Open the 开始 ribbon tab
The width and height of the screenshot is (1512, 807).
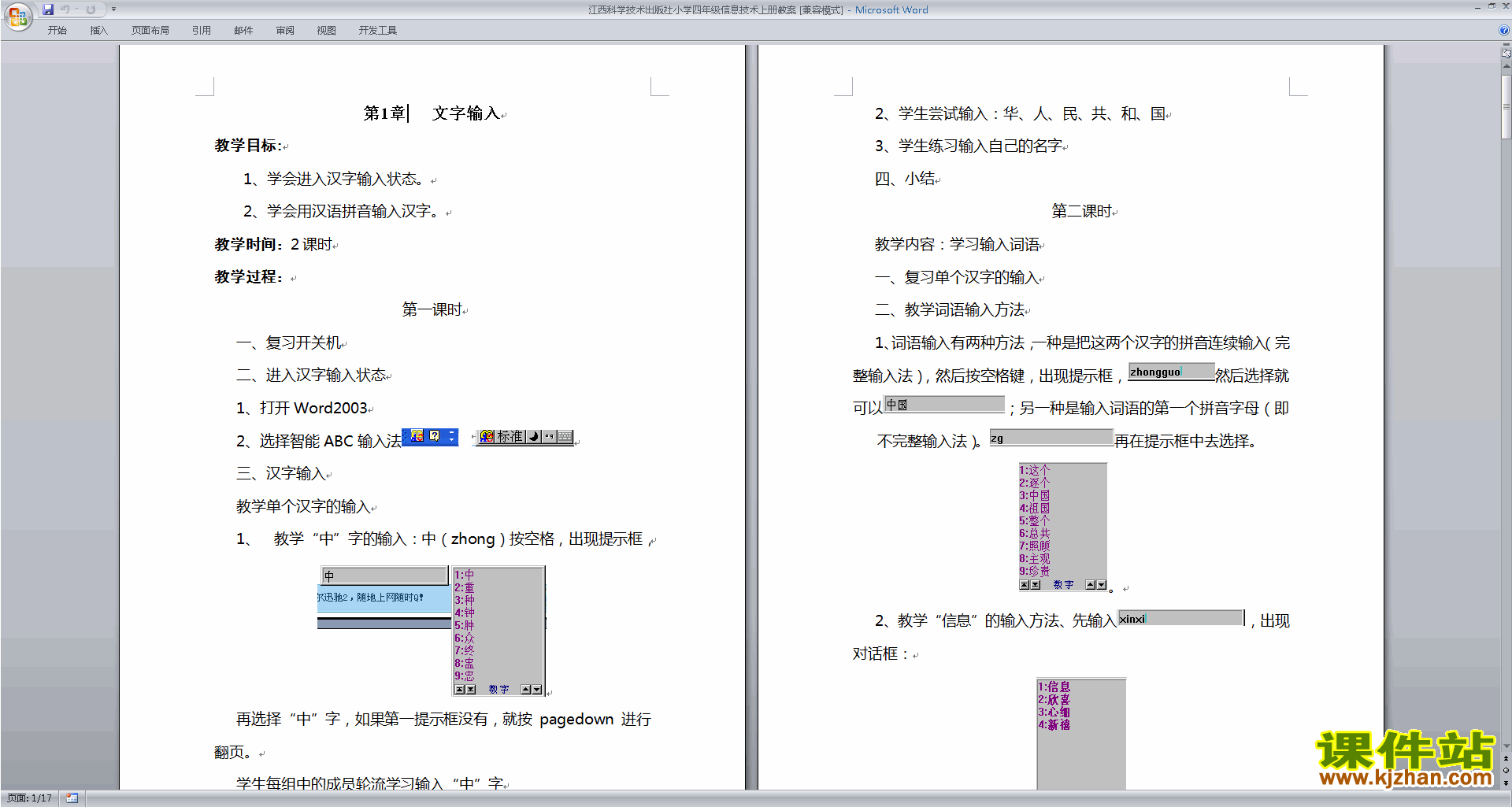57,30
